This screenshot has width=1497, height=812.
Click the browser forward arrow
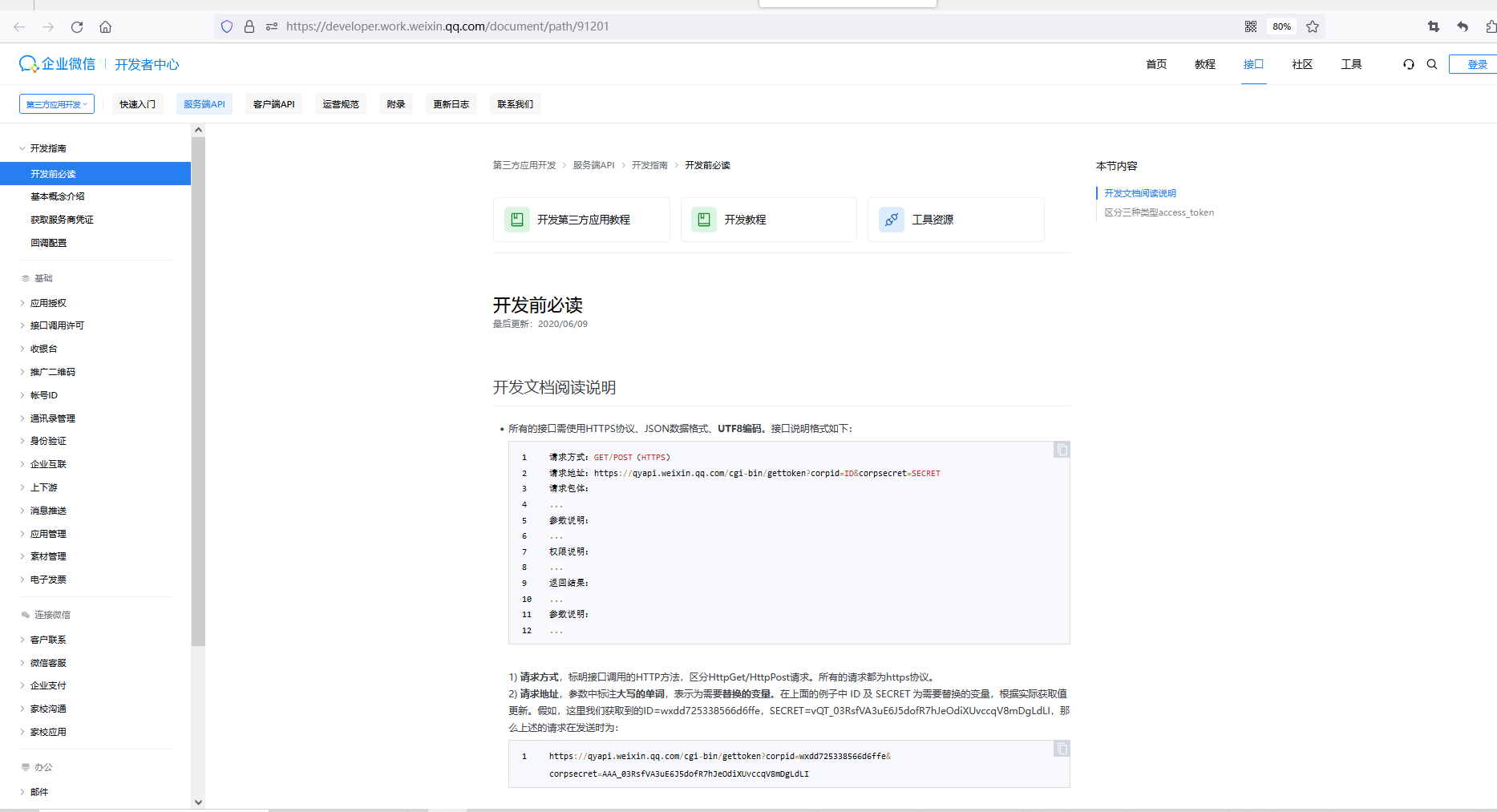click(x=48, y=26)
